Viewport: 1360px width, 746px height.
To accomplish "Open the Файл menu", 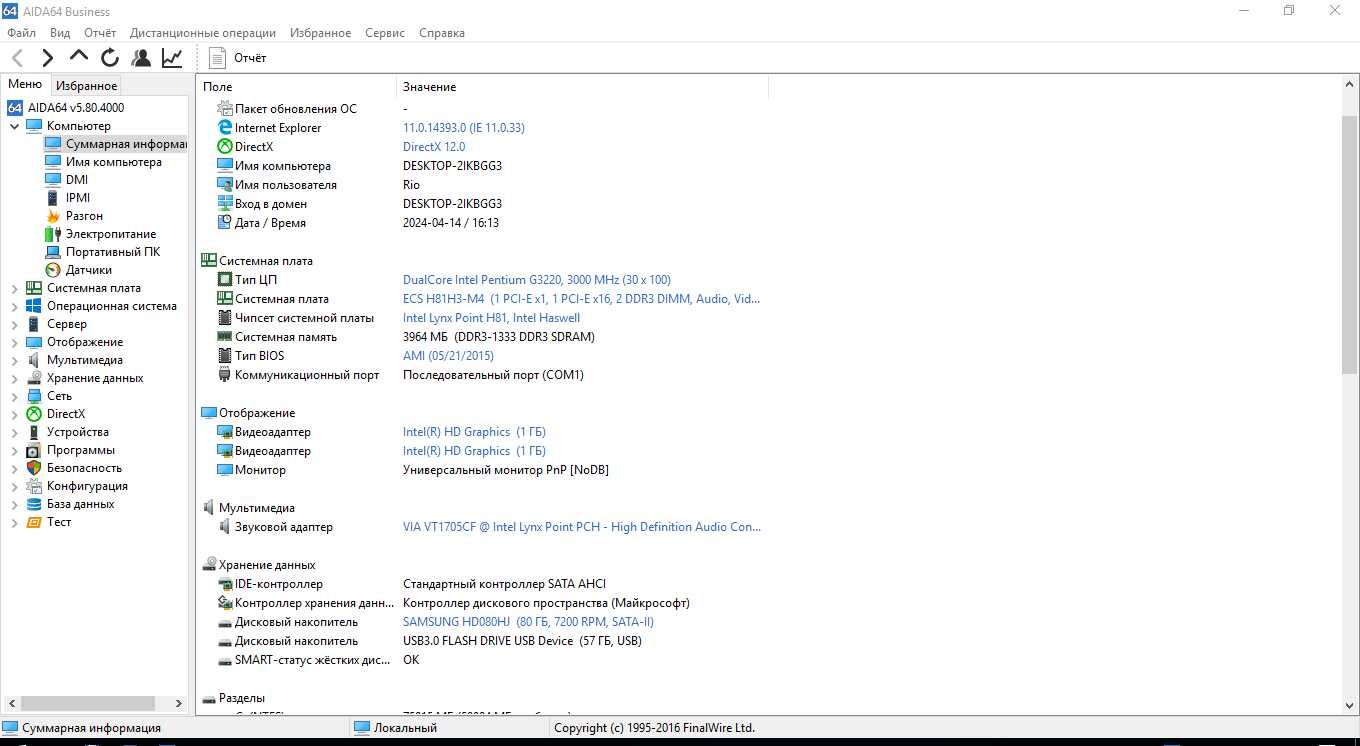I will pos(21,33).
